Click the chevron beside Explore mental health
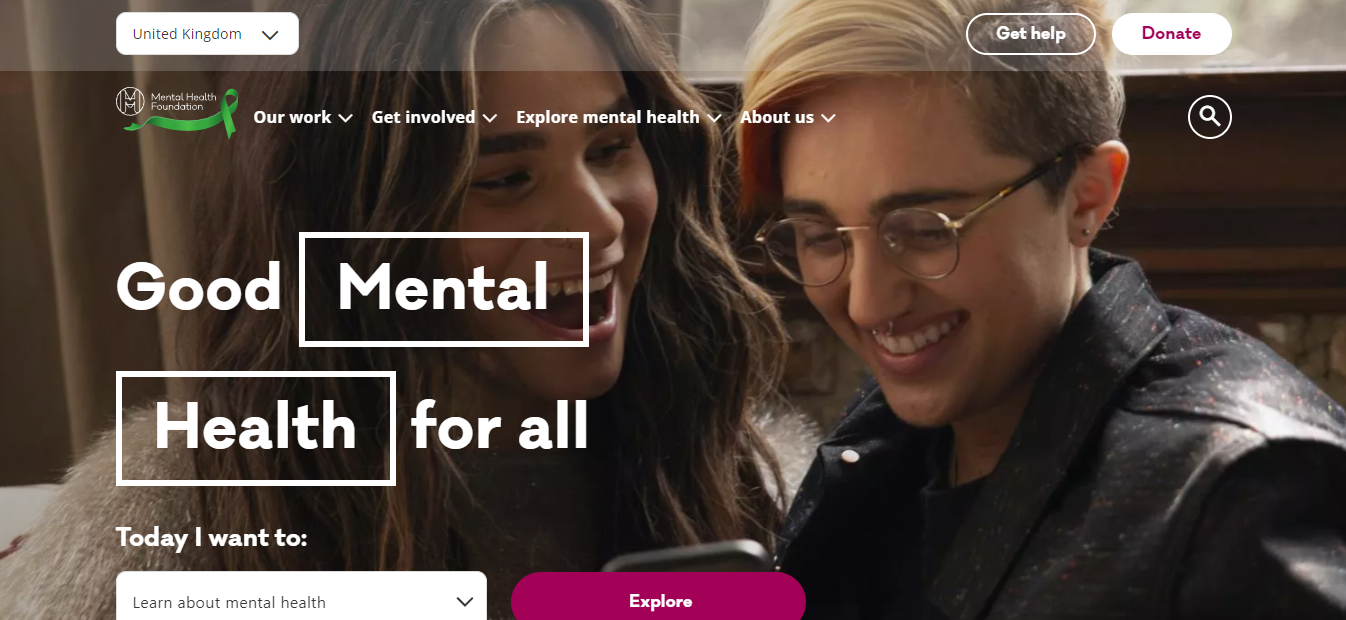The width and height of the screenshot is (1346, 620). tap(714, 118)
